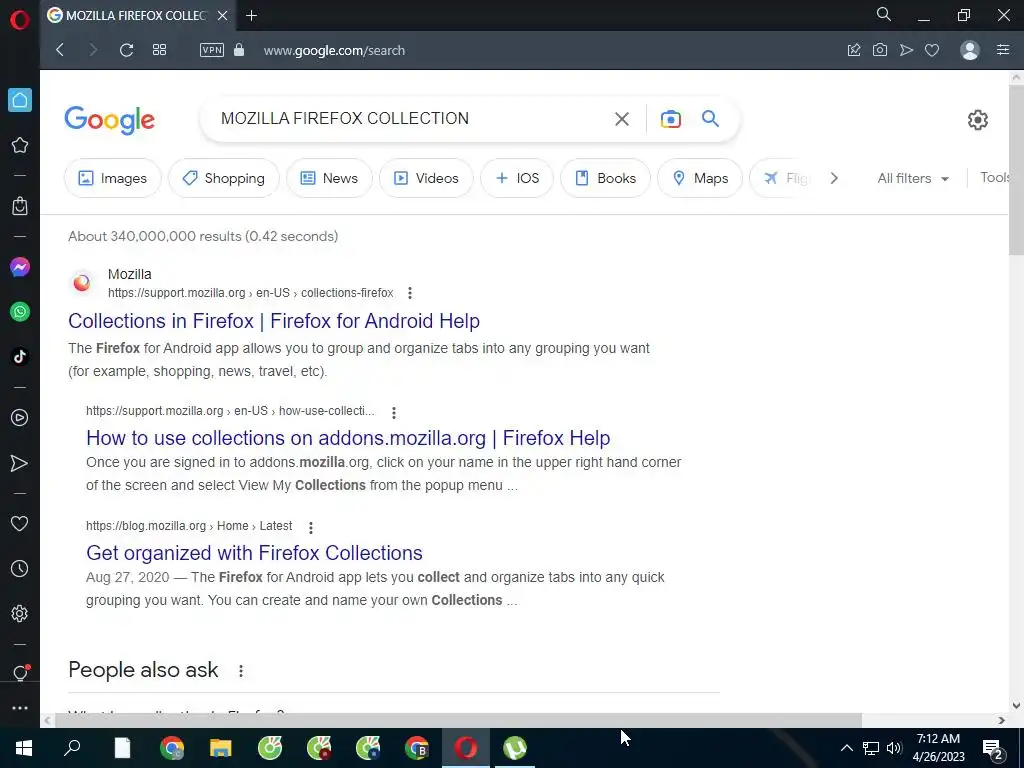This screenshot has width=1024, height=768.
Task: Filter results by Maps
Action: pyautogui.click(x=700, y=178)
